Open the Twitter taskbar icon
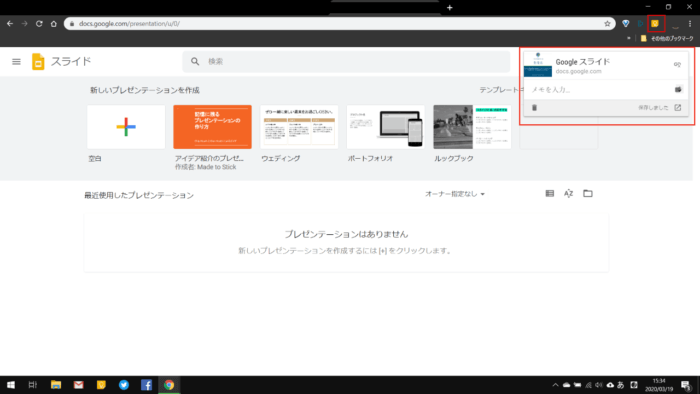The width and height of the screenshot is (700, 394). pos(124,385)
